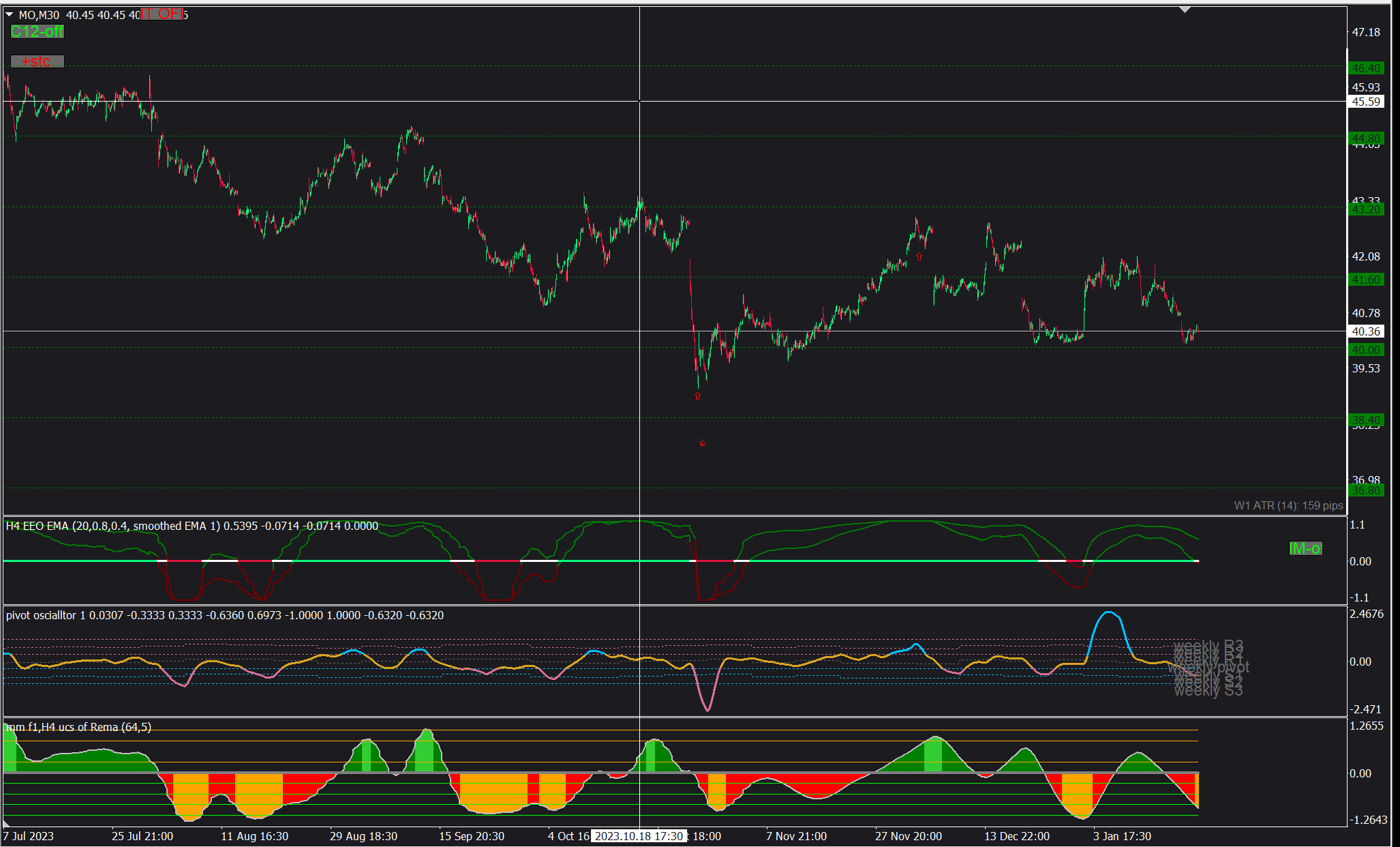The height and width of the screenshot is (847, 1400).
Task: Click the chart shift triangle marker at top
Action: pyautogui.click(x=1185, y=10)
